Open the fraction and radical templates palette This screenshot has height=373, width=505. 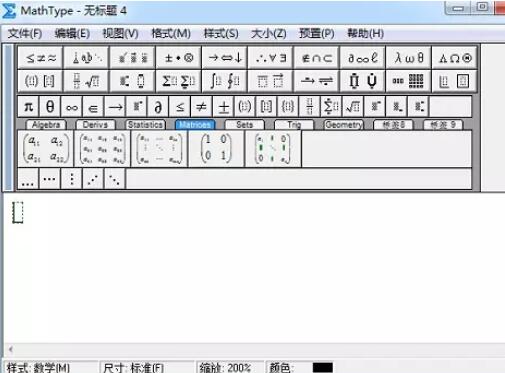pos(86,81)
